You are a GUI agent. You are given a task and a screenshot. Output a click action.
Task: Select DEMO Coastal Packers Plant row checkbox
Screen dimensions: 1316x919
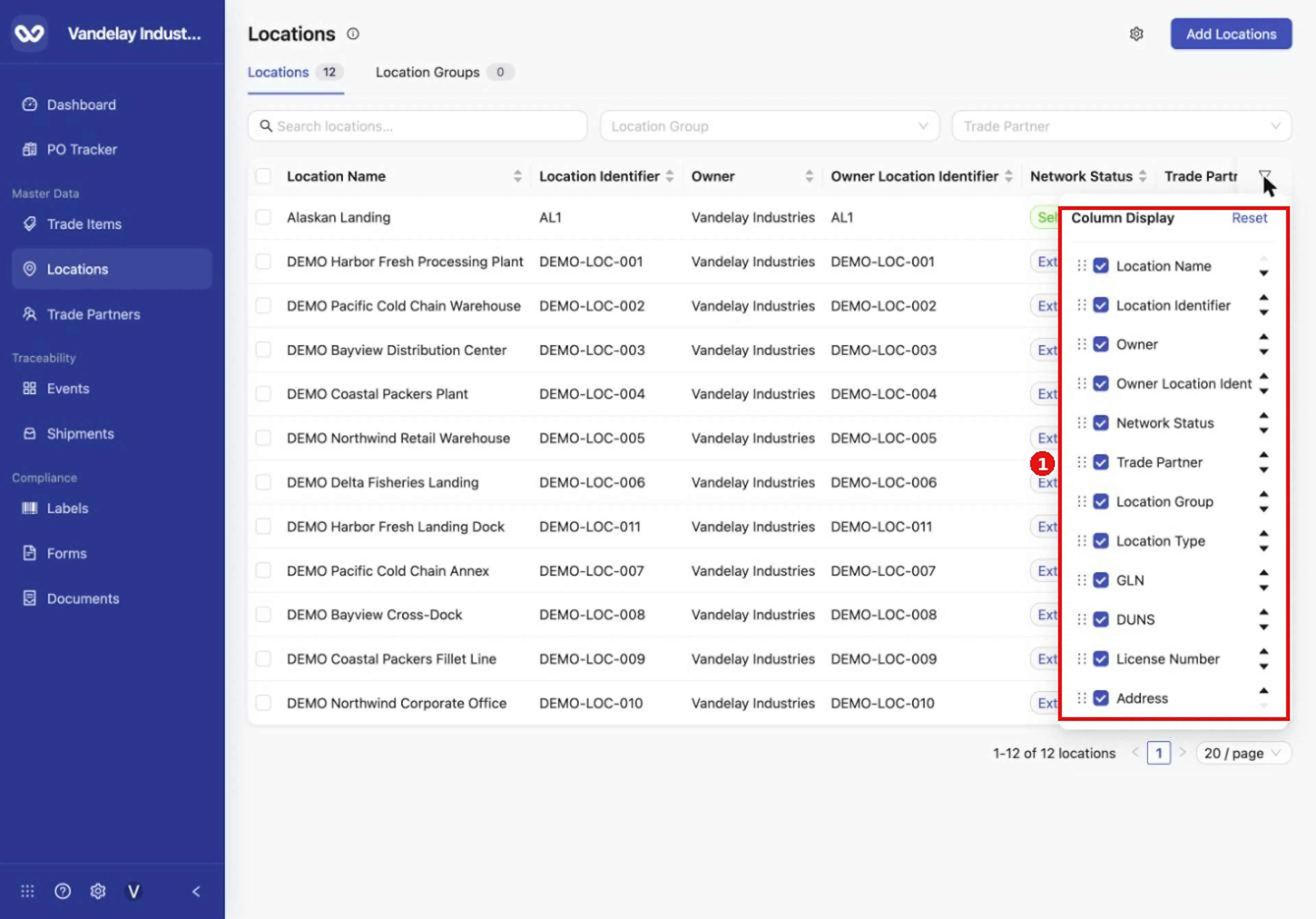click(263, 394)
